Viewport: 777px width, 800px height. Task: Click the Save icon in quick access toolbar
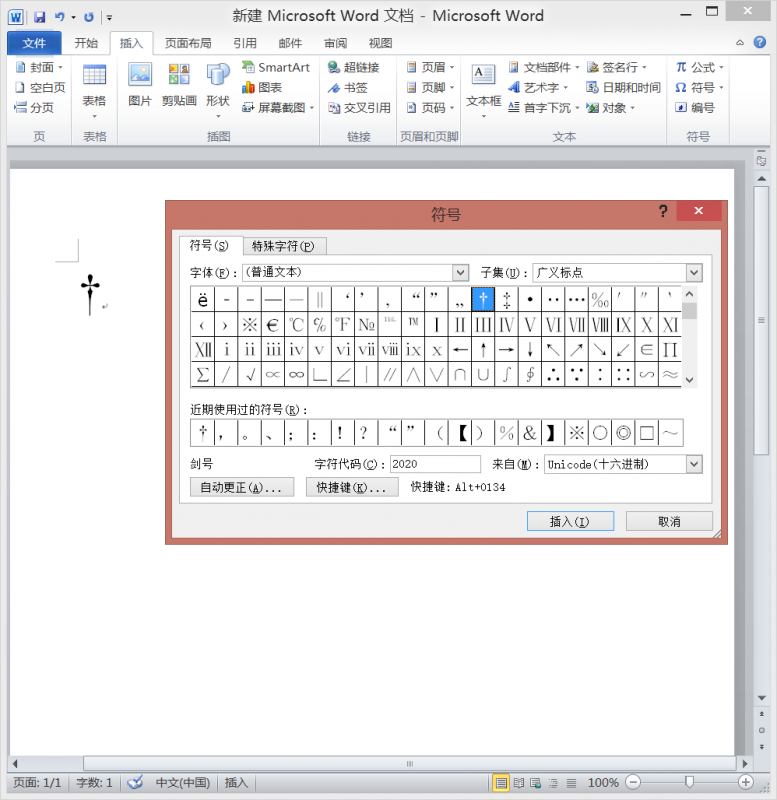tap(39, 17)
